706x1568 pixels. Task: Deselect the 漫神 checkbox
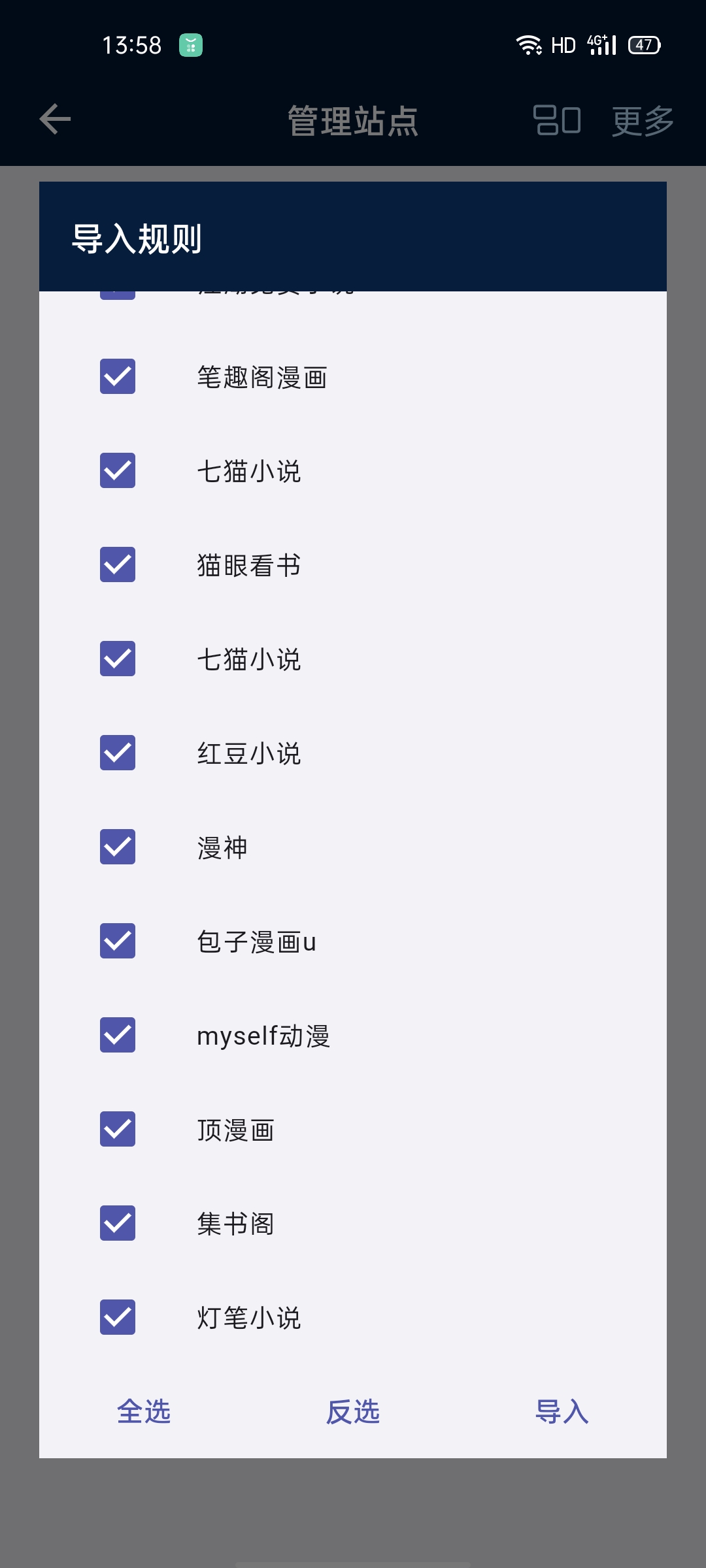point(118,847)
